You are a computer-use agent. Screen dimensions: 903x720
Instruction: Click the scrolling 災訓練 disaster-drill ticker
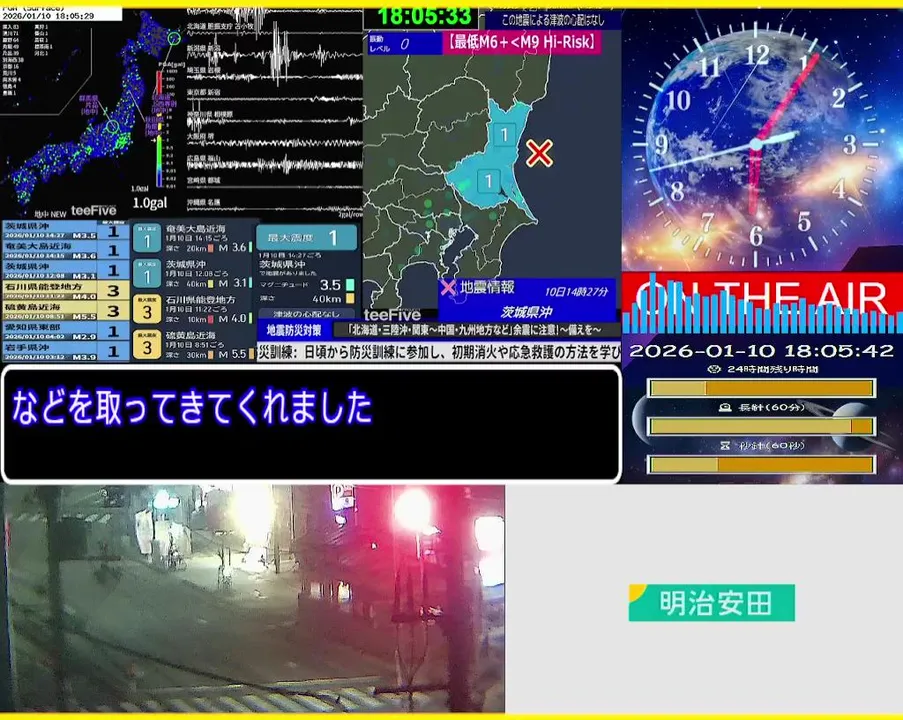click(x=438, y=352)
